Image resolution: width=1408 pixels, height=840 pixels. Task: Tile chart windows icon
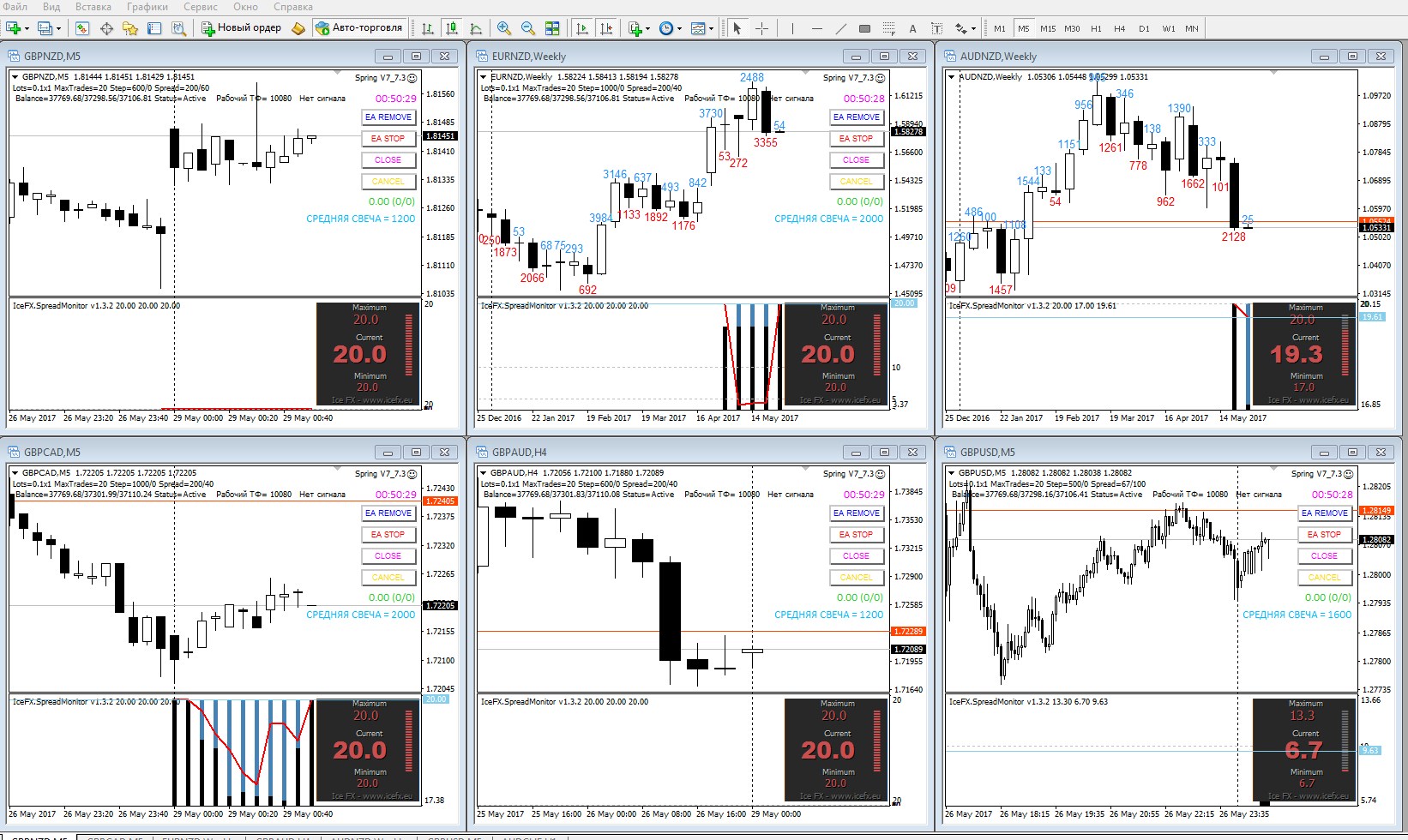pos(552,28)
